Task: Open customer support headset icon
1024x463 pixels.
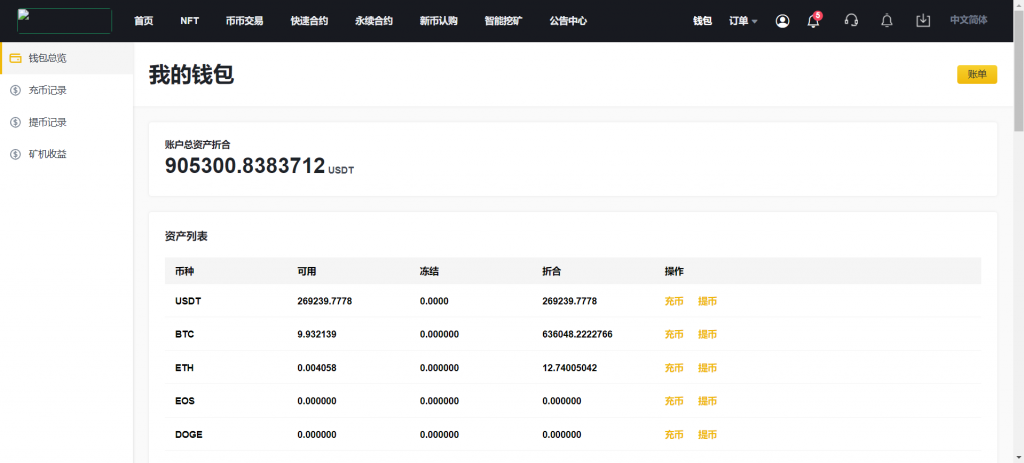Action: (851, 21)
